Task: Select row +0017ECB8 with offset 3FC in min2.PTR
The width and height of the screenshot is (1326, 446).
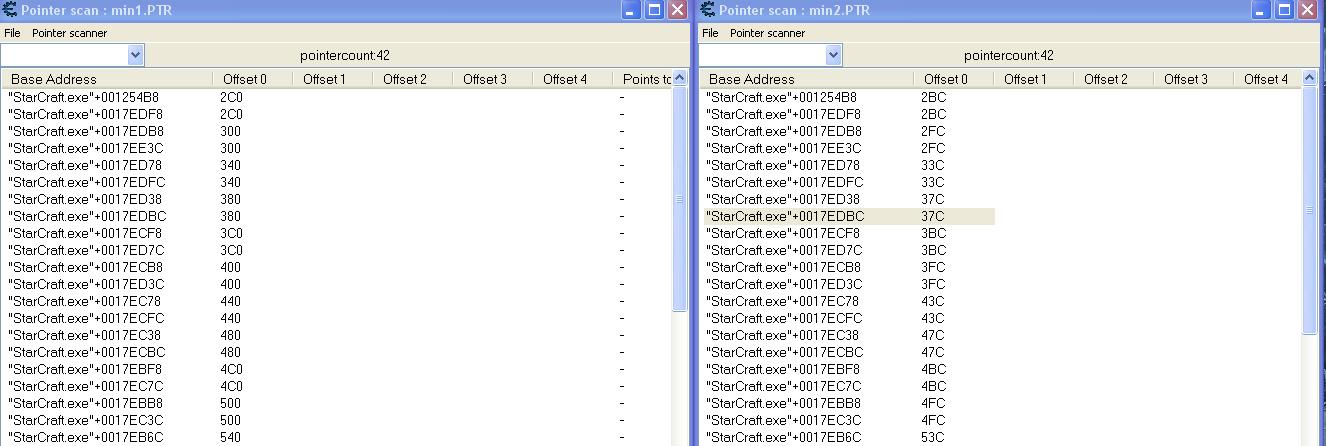Action: [784, 267]
